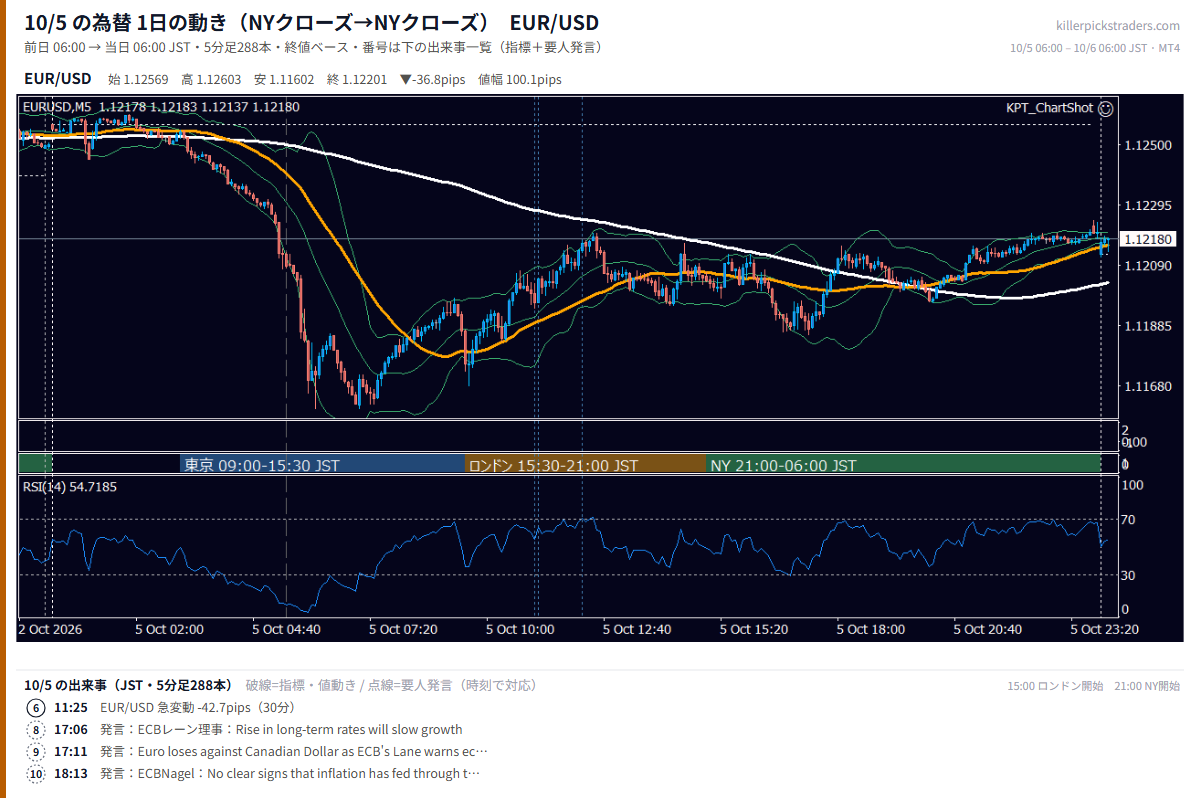This screenshot has height=798, width=1200.
Task: Click event number 8 dotted circle icon
Action: (x=36, y=730)
